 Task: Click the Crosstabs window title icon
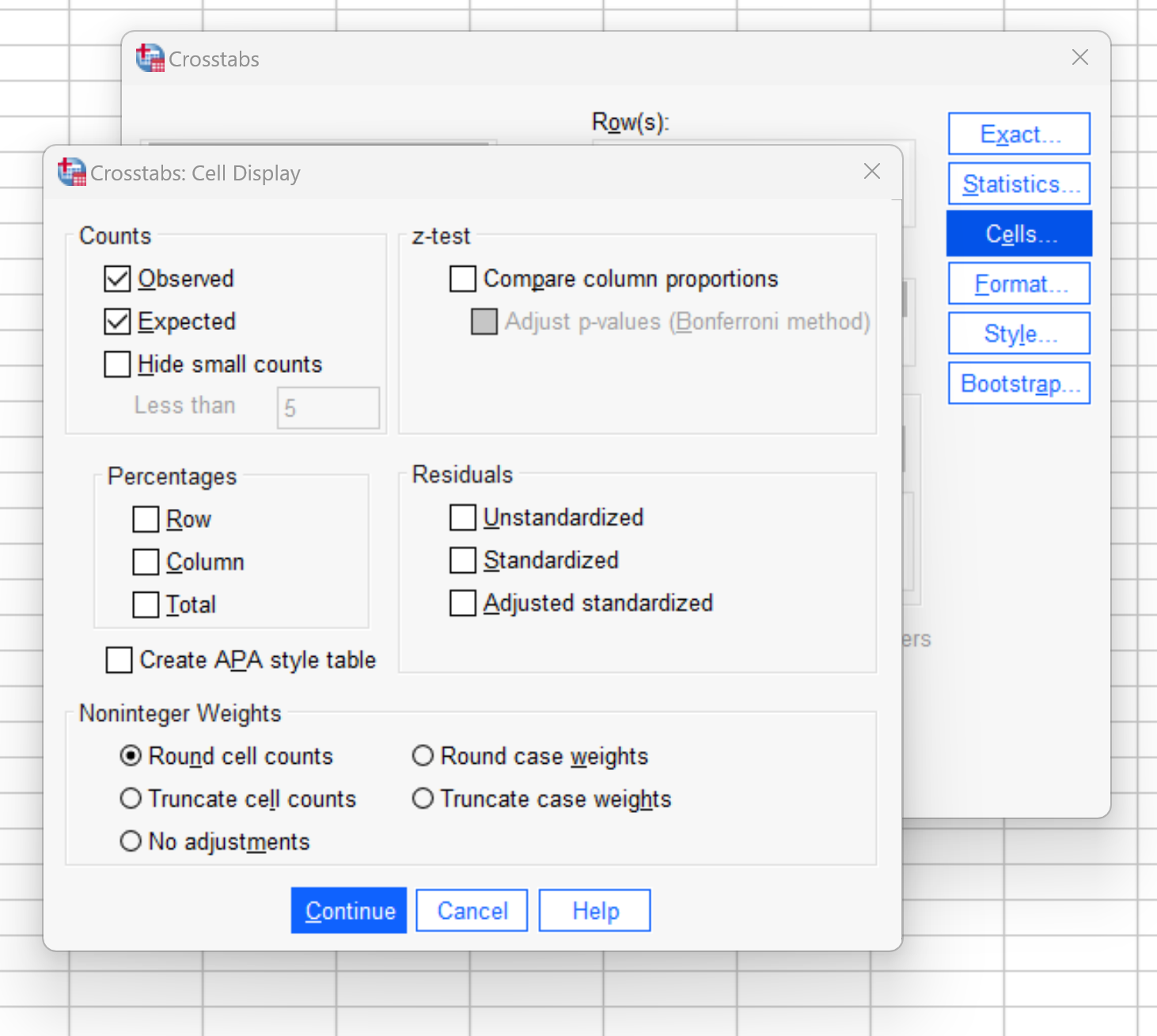pos(150,58)
